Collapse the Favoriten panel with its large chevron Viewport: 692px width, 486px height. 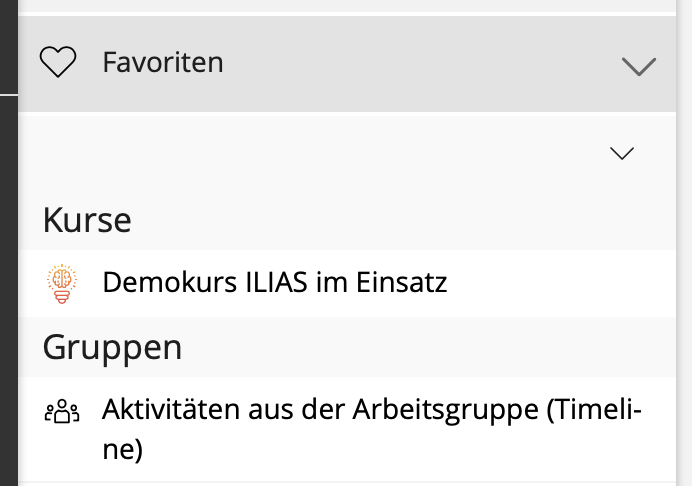point(638,66)
